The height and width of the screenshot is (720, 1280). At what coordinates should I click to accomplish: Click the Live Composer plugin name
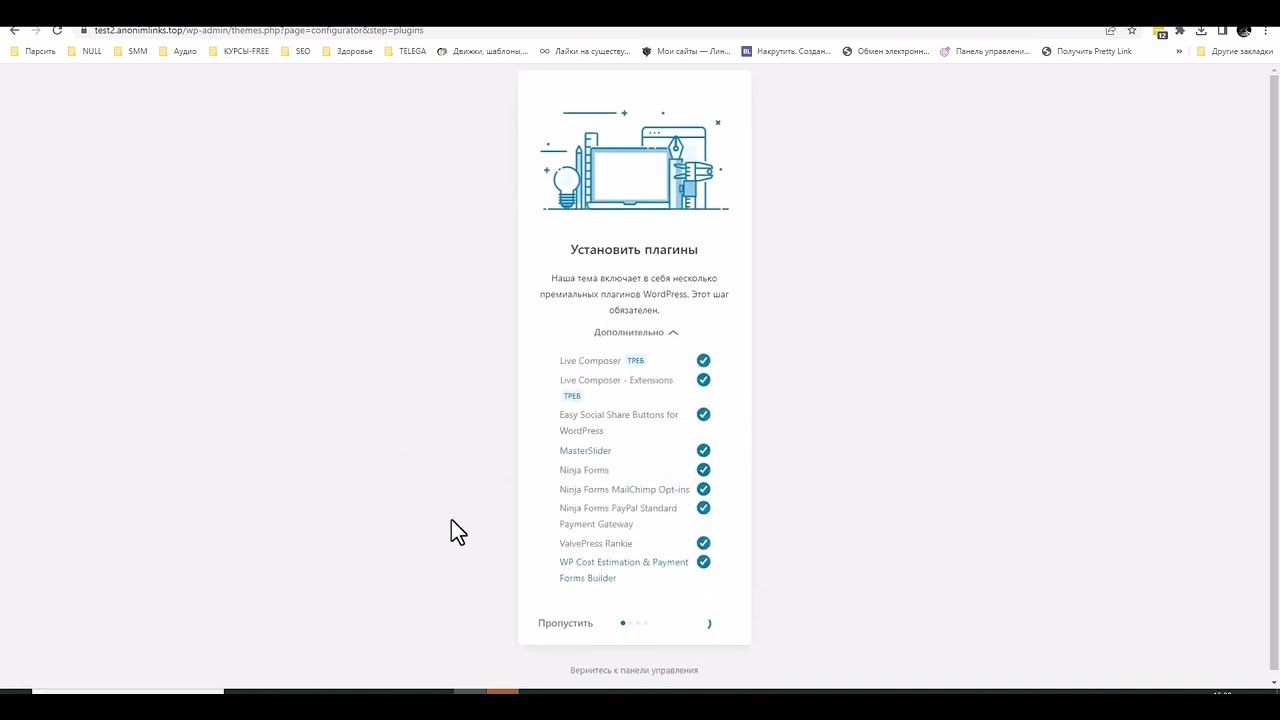(x=590, y=361)
